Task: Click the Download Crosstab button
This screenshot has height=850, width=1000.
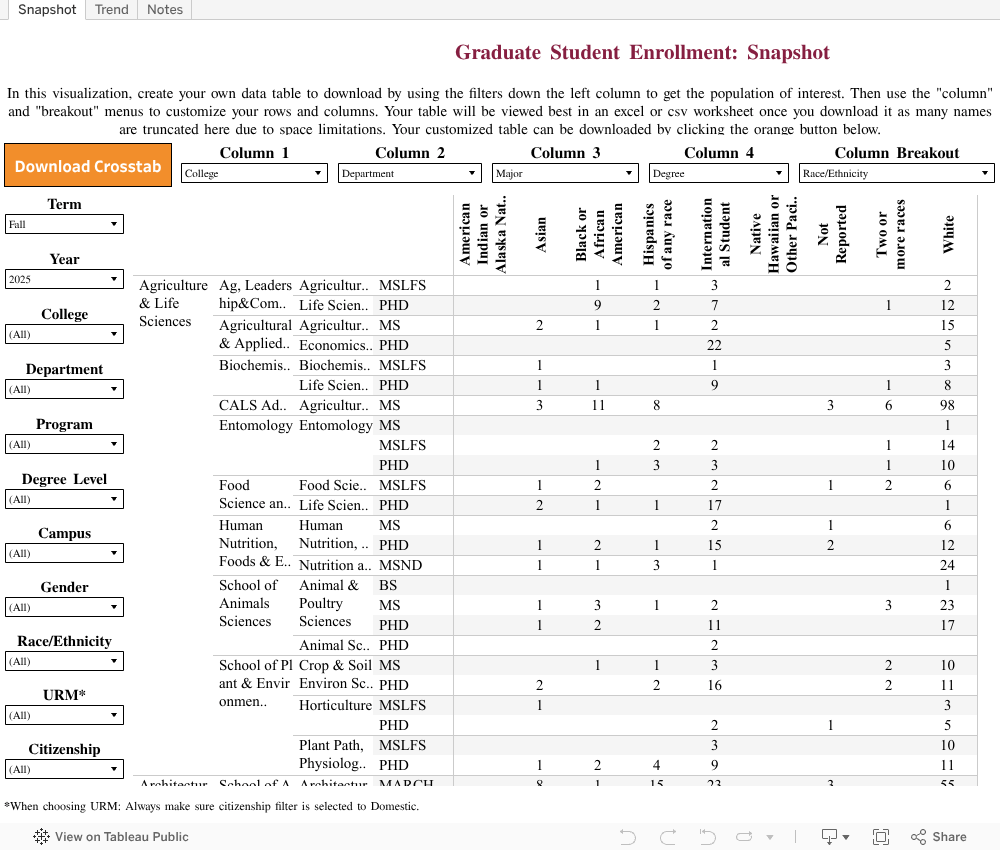Action: pyautogui.click(x=87, y=164)
